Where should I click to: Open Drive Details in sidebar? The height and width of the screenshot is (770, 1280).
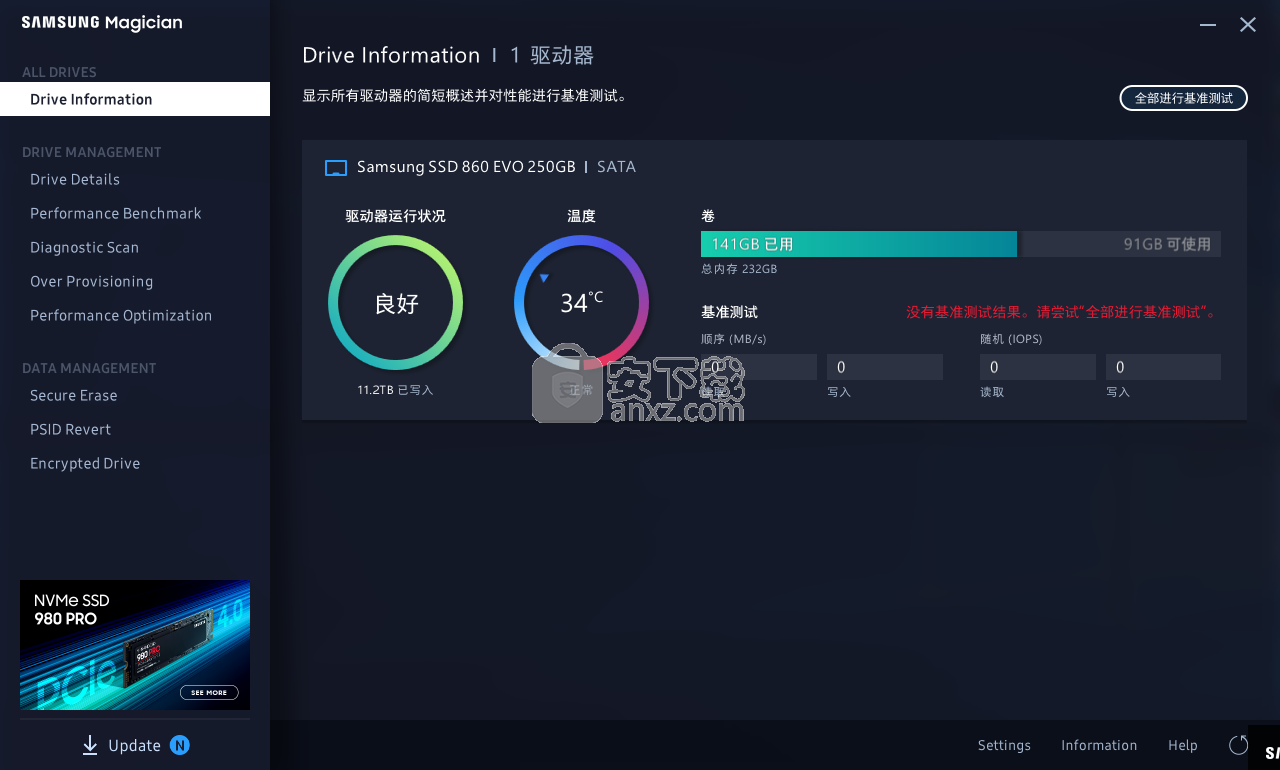75,180
